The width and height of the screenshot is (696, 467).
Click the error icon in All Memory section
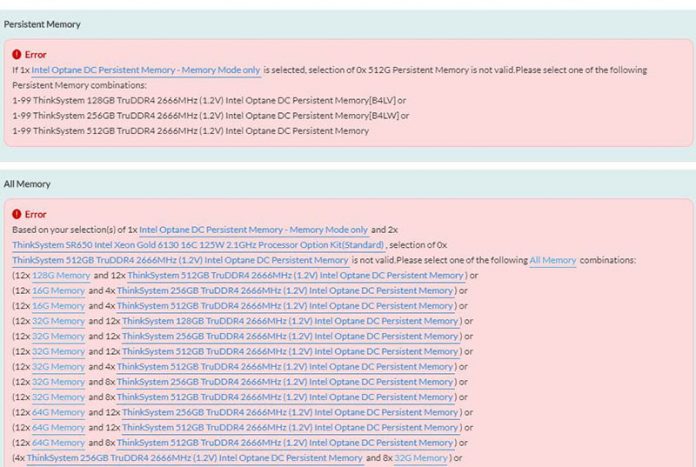point(17,214)
